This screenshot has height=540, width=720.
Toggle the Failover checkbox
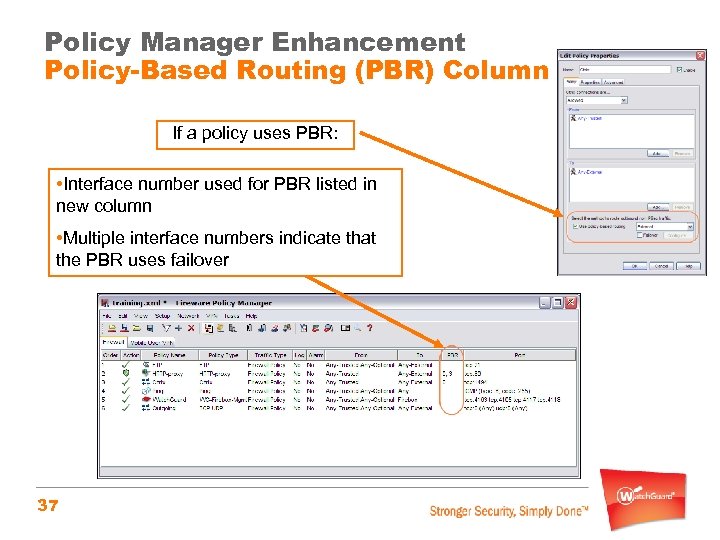click(x=639, y=235)
